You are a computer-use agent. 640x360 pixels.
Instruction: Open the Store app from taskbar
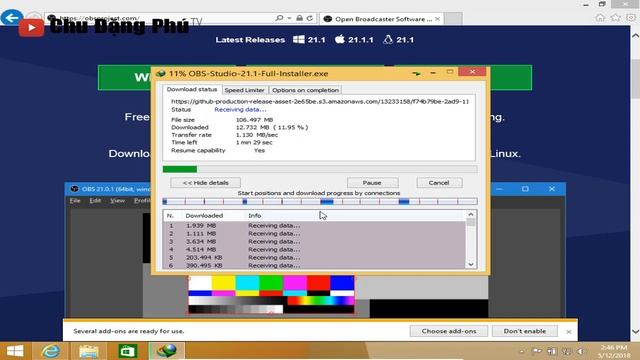[x=127, y=351]
